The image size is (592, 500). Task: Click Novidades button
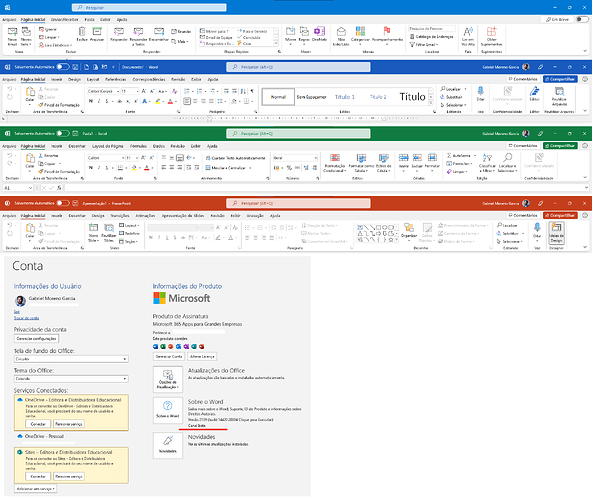tap(168, 446)
